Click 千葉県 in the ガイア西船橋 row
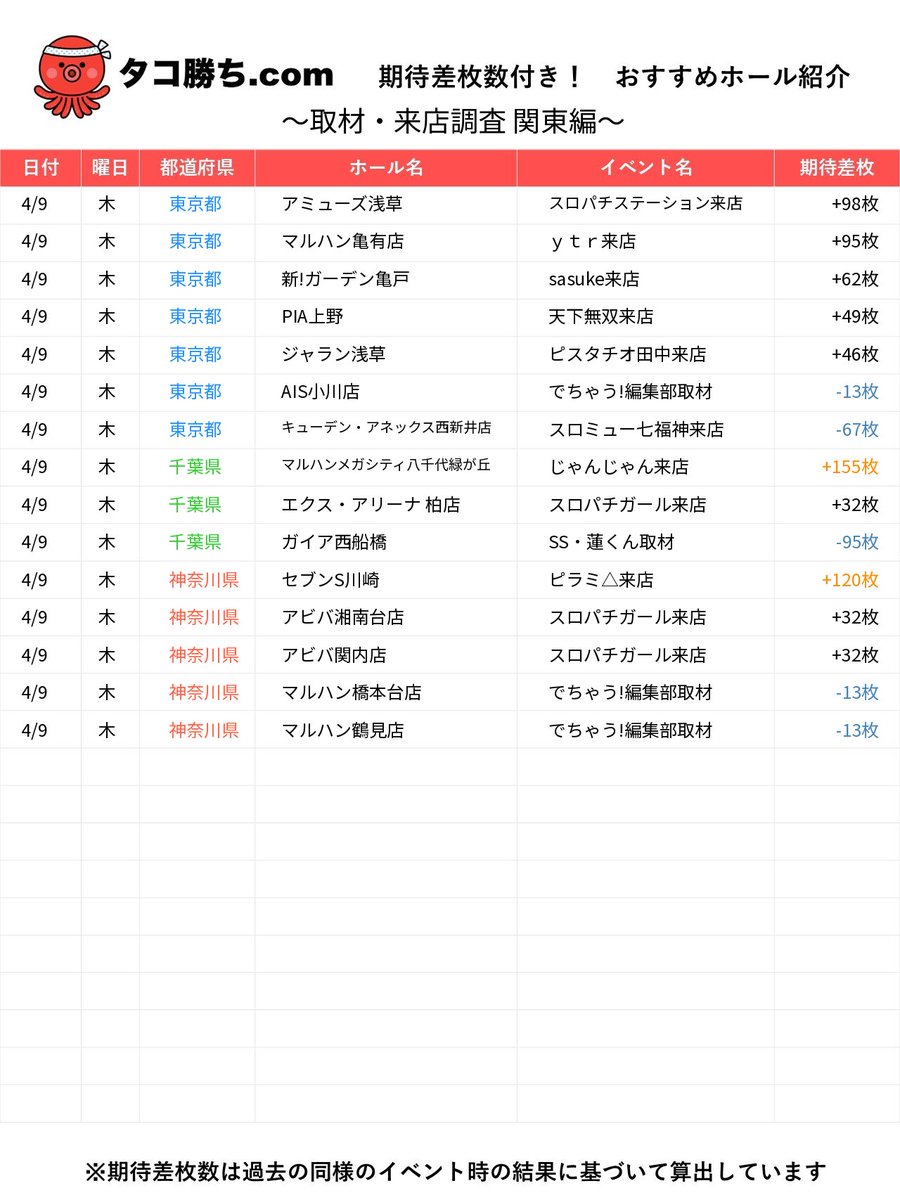This screenshot has height=1200, width=900. (196, 542)
